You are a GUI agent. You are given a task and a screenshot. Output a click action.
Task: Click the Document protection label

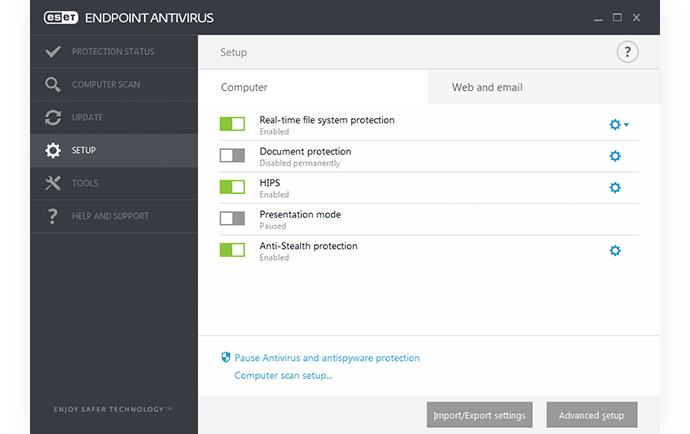click(x=305, y=151)
